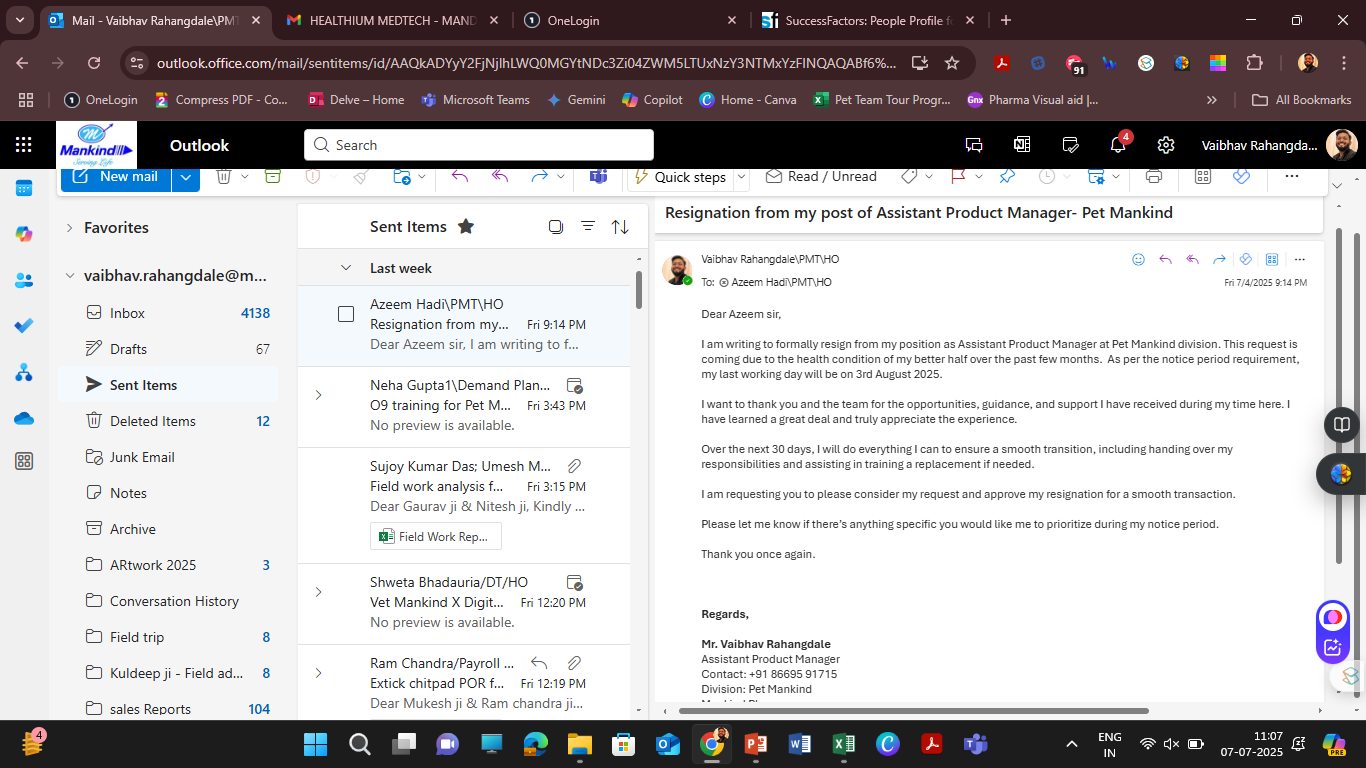This screenshot has width=1366, height=768.
Task: Expand the Favorites folder group
Action: [69, 228]
